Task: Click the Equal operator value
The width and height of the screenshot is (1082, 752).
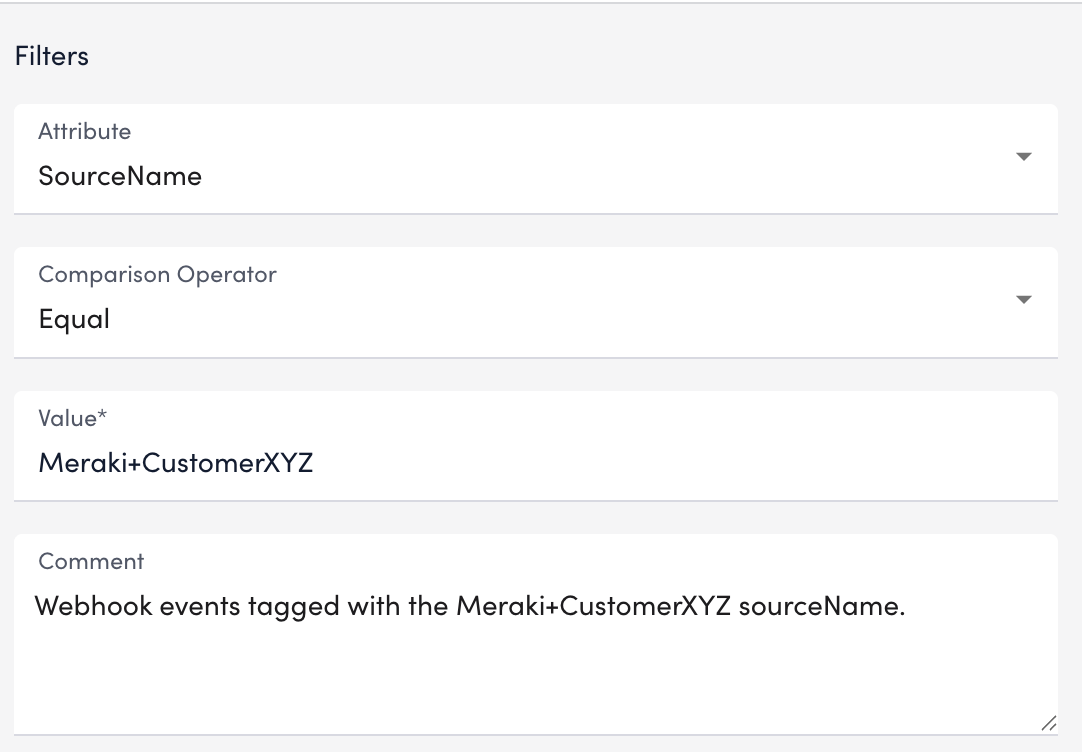Action: 74,320
